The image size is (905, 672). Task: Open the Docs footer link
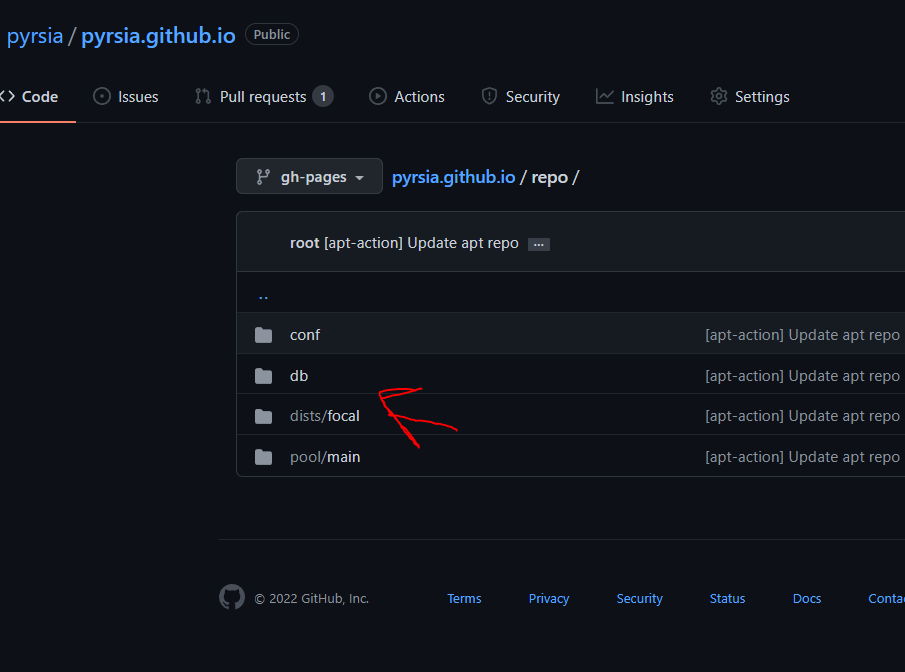[807, 599]
